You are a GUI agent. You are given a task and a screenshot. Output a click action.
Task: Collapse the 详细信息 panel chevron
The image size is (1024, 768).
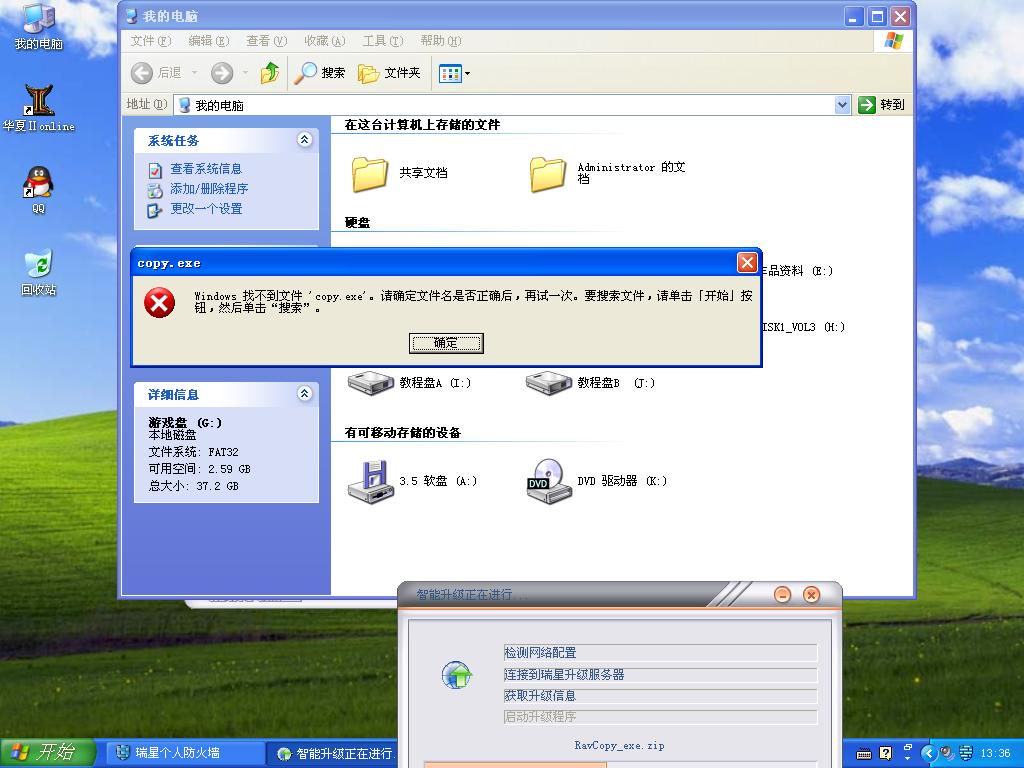tap(304, 393)
